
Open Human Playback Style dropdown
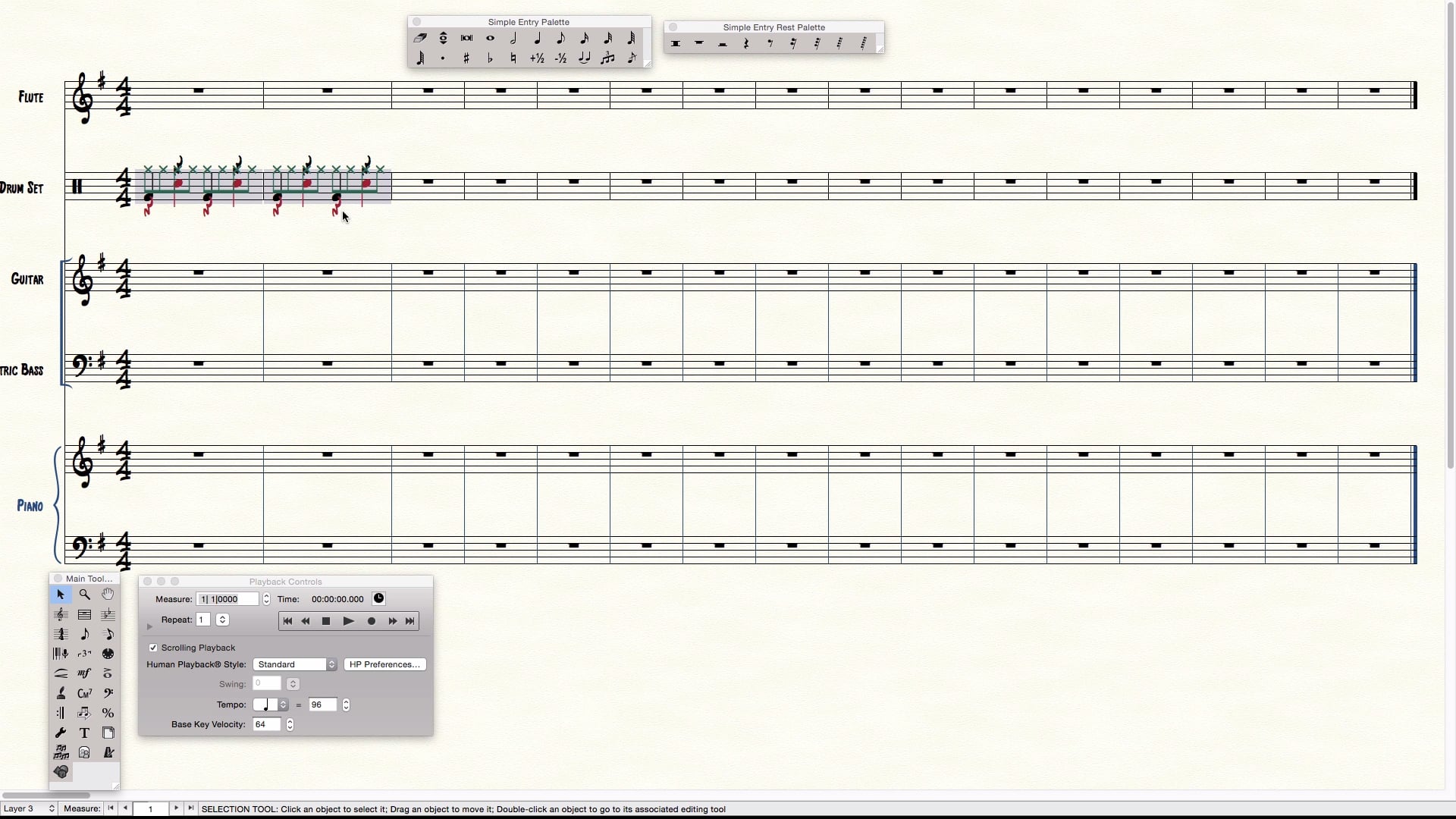click(295, 664)
